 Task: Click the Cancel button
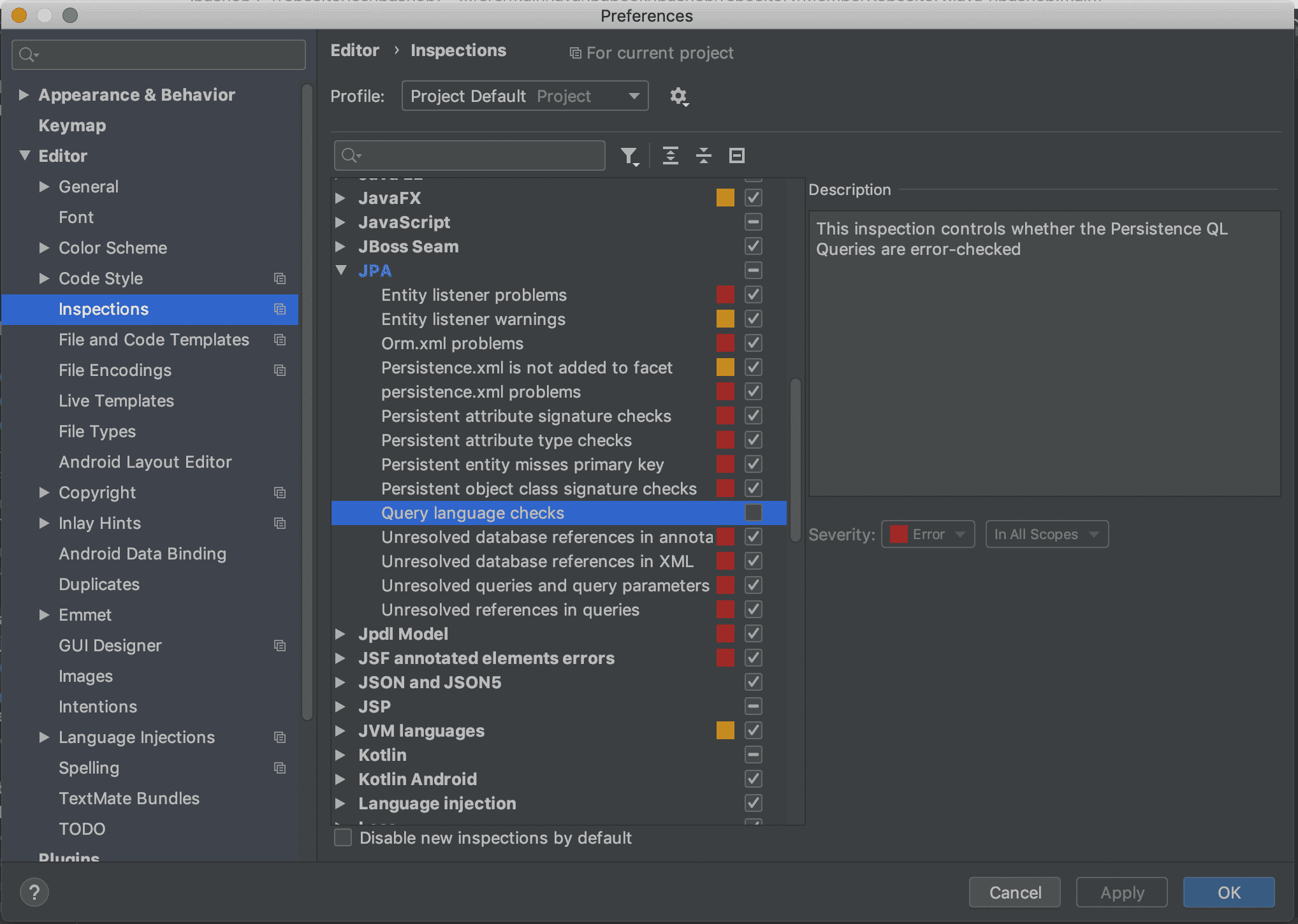point(1014,892)
